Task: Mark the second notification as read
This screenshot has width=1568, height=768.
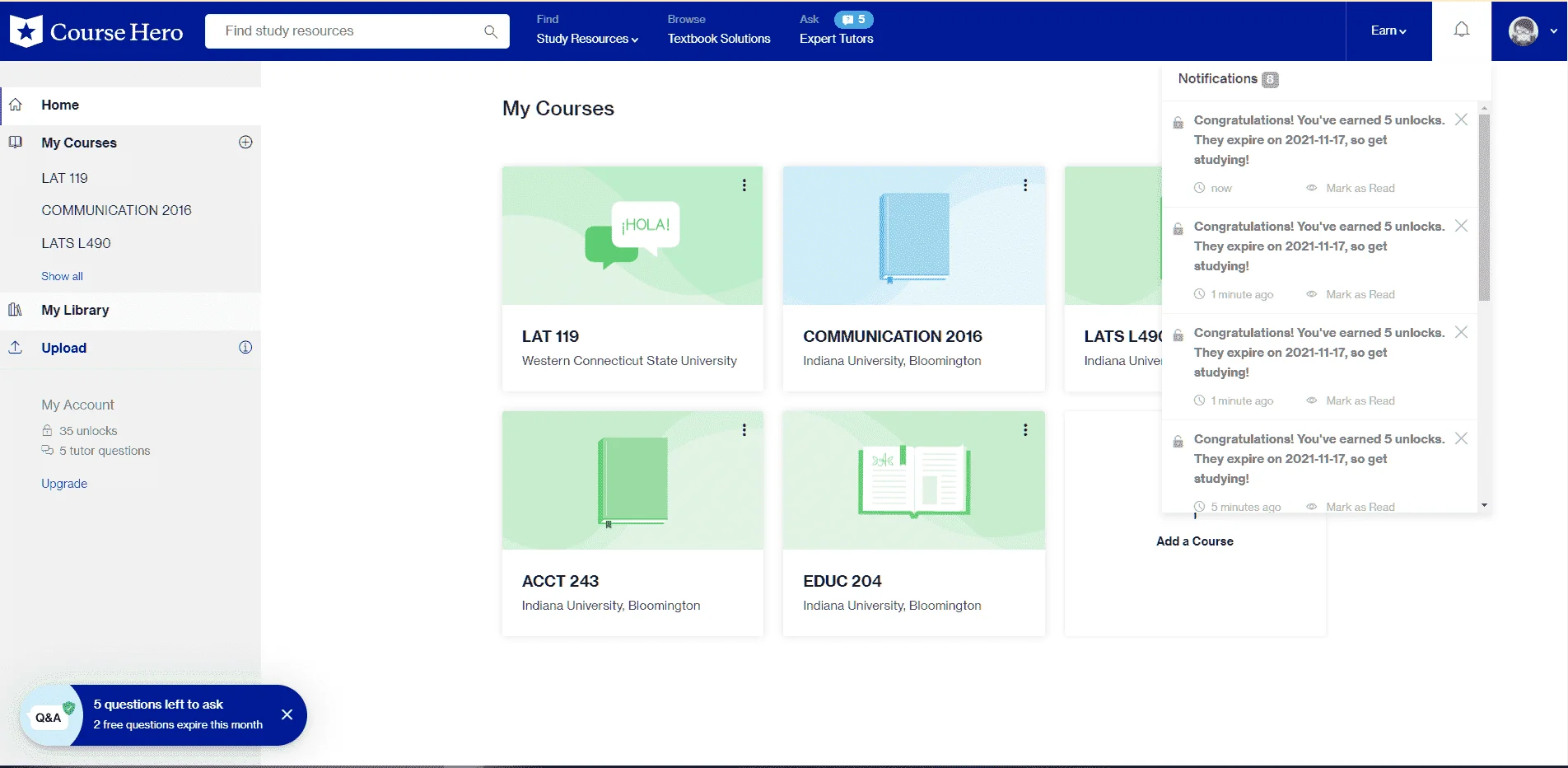Action: 1351,294
